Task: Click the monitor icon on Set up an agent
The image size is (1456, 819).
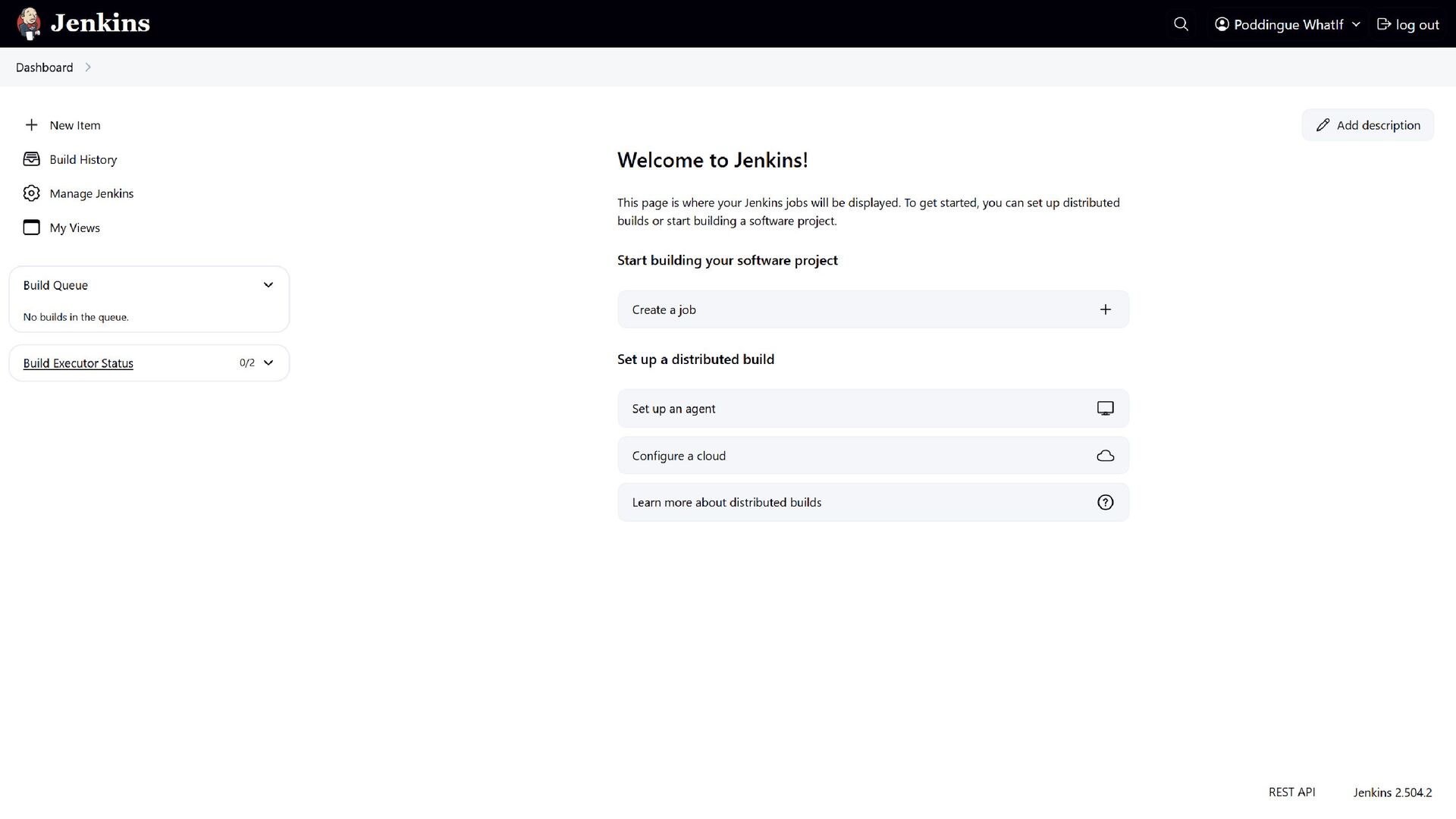Action: click(1106, 409)
